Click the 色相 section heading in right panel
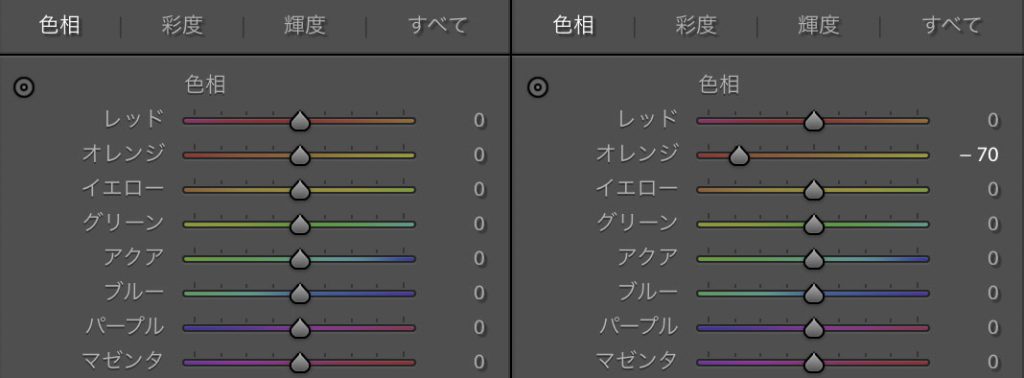 719,86
